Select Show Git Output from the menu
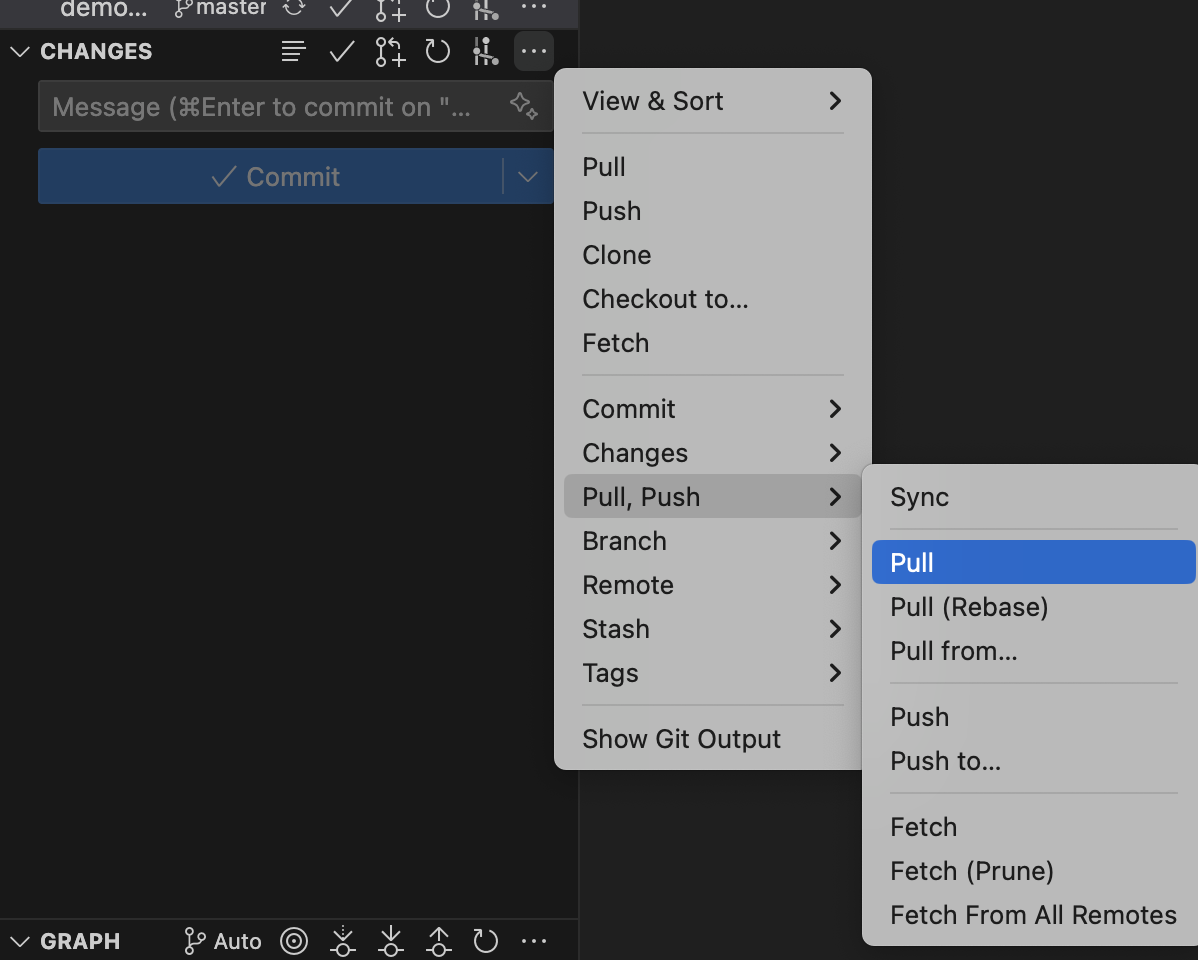 (681, 739)
